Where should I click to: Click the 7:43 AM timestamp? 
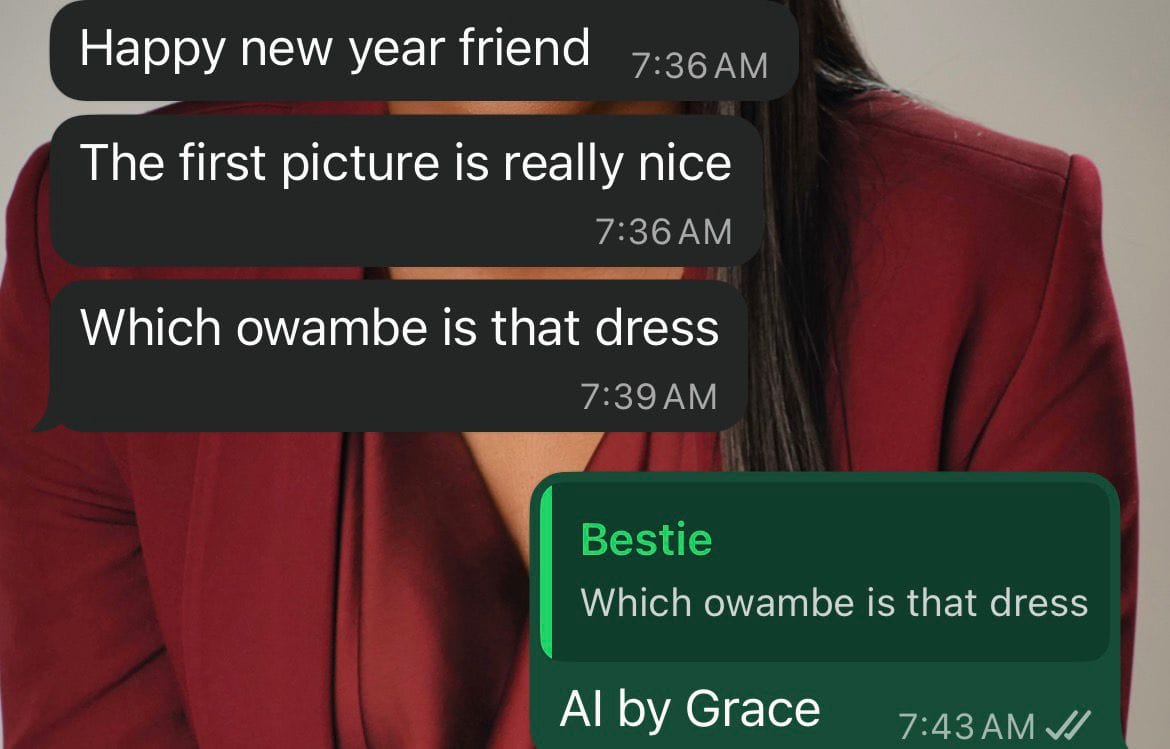click(966, 725)
